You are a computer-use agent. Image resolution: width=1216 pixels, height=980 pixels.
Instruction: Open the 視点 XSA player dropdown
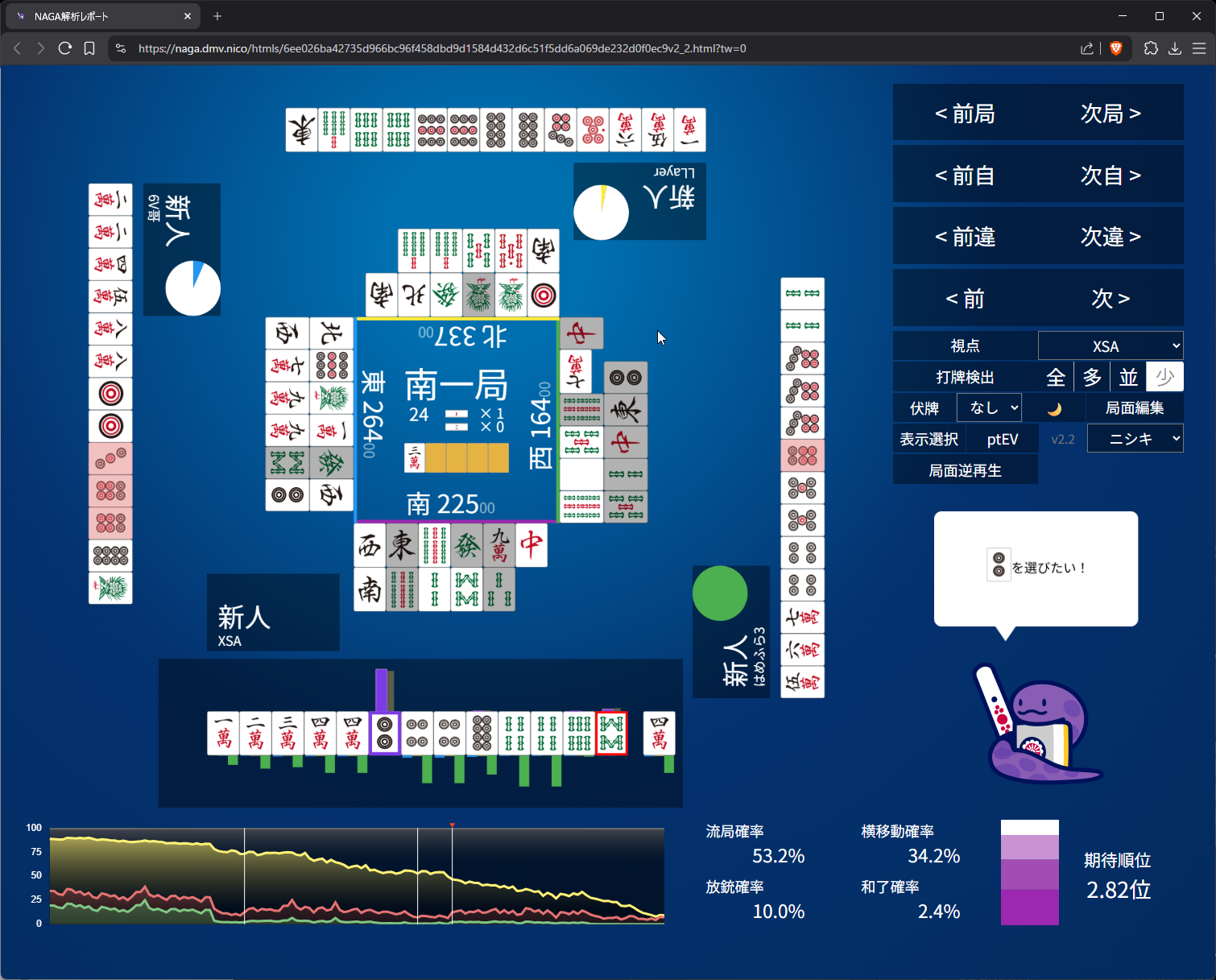click(1111, 346)
